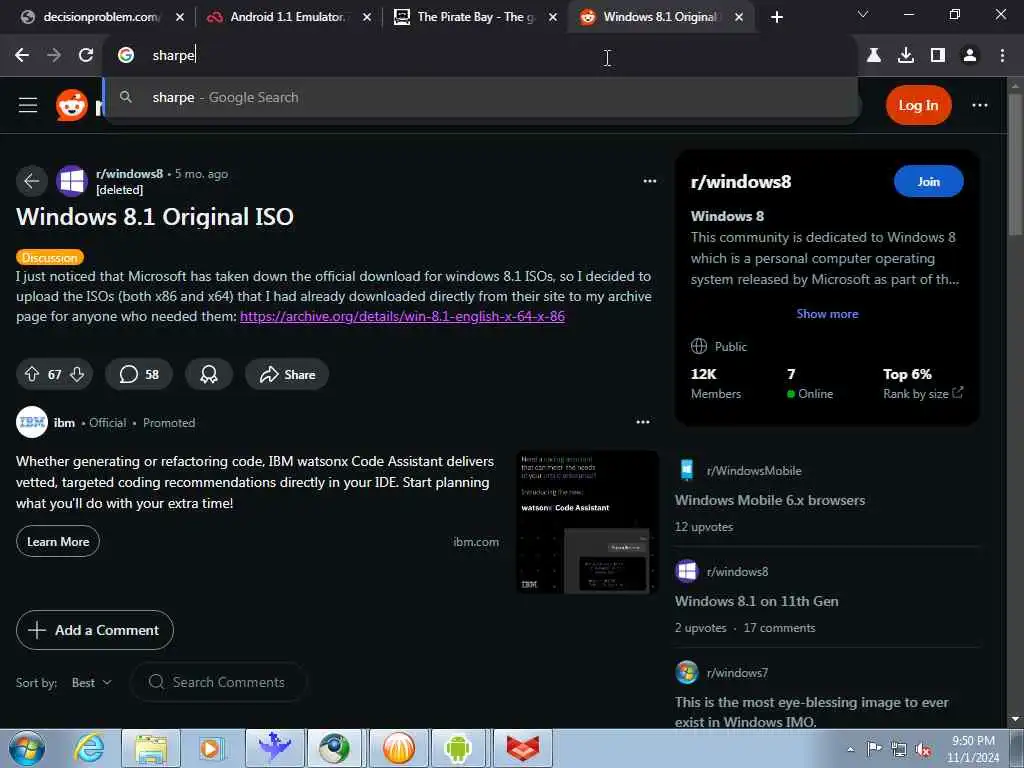The width and height of the screenshot is (1024, 768).
Task: Expand the tab search chevron
Action: [863, 14]
